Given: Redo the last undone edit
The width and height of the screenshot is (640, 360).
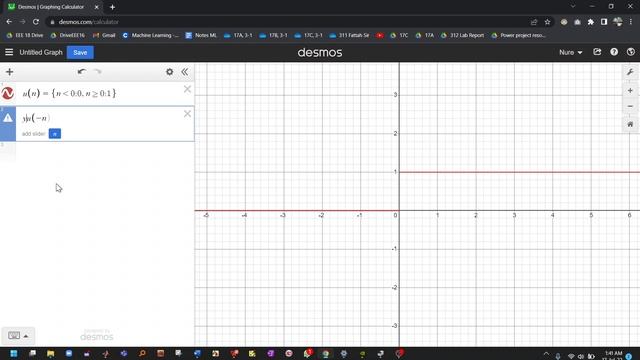Looking at the screenshot, I should pos(98,72).
